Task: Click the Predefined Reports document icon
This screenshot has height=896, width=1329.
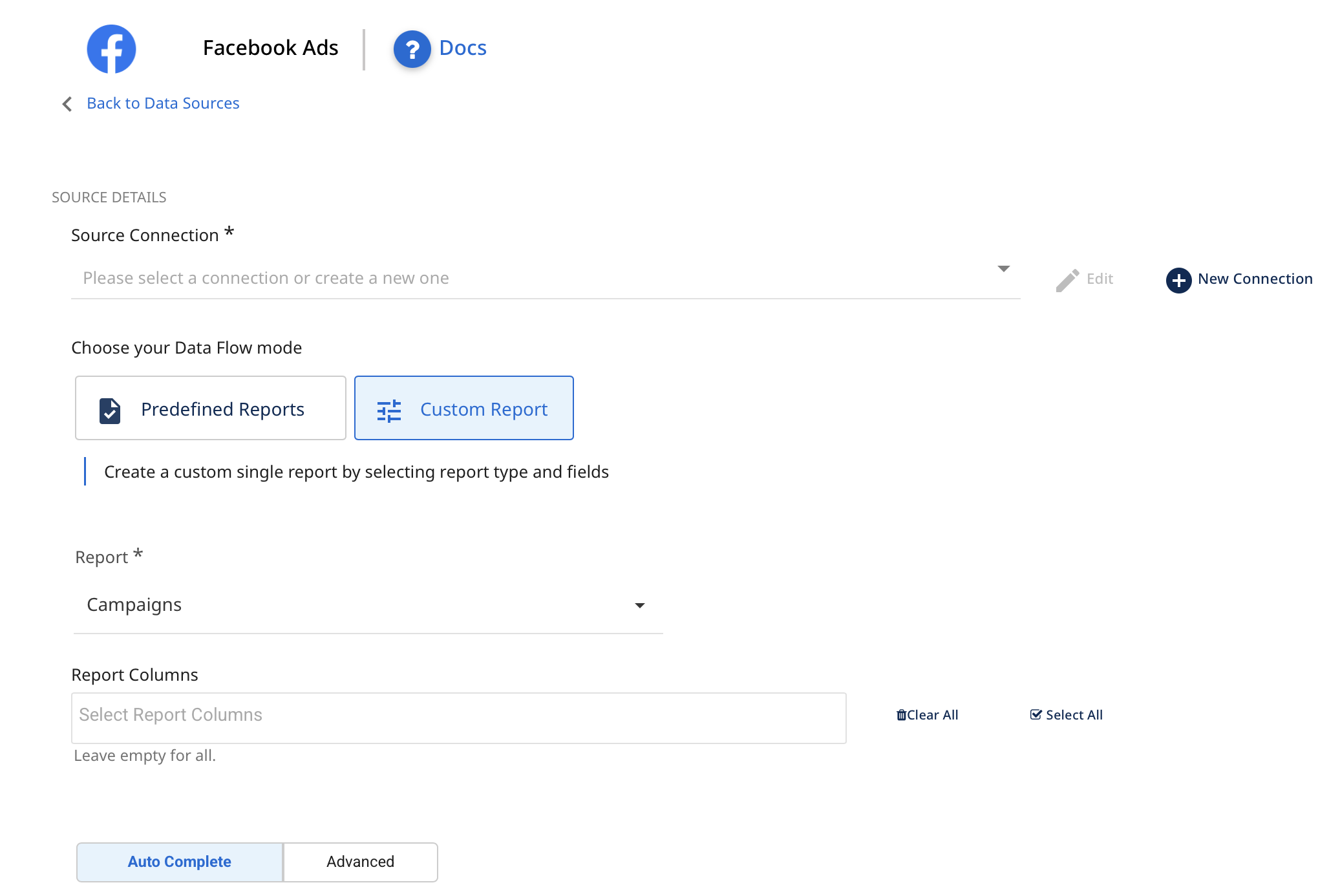Action: (110, 411)
